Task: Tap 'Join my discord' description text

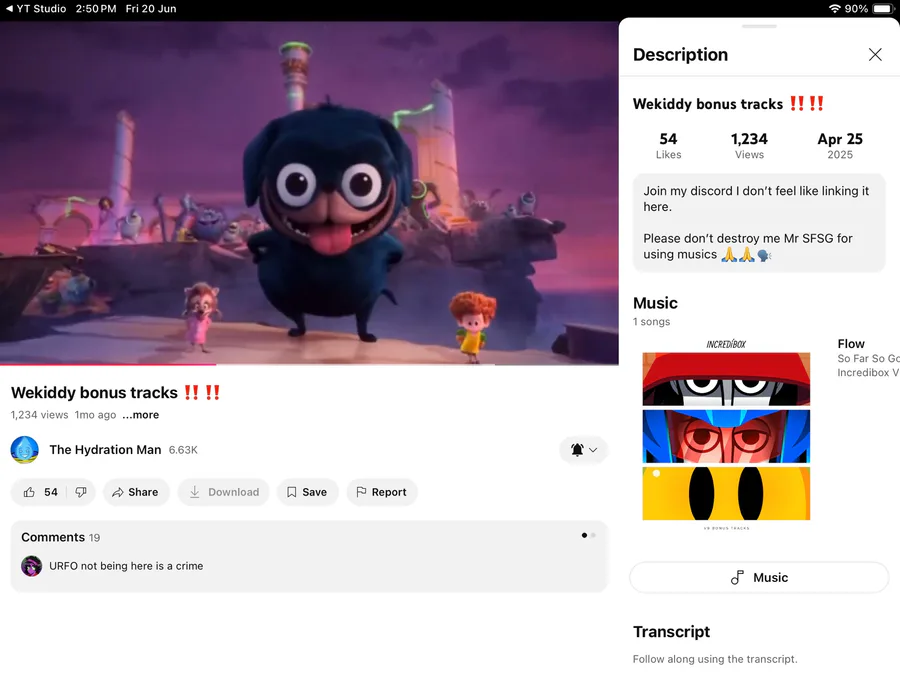Action: 756,199
